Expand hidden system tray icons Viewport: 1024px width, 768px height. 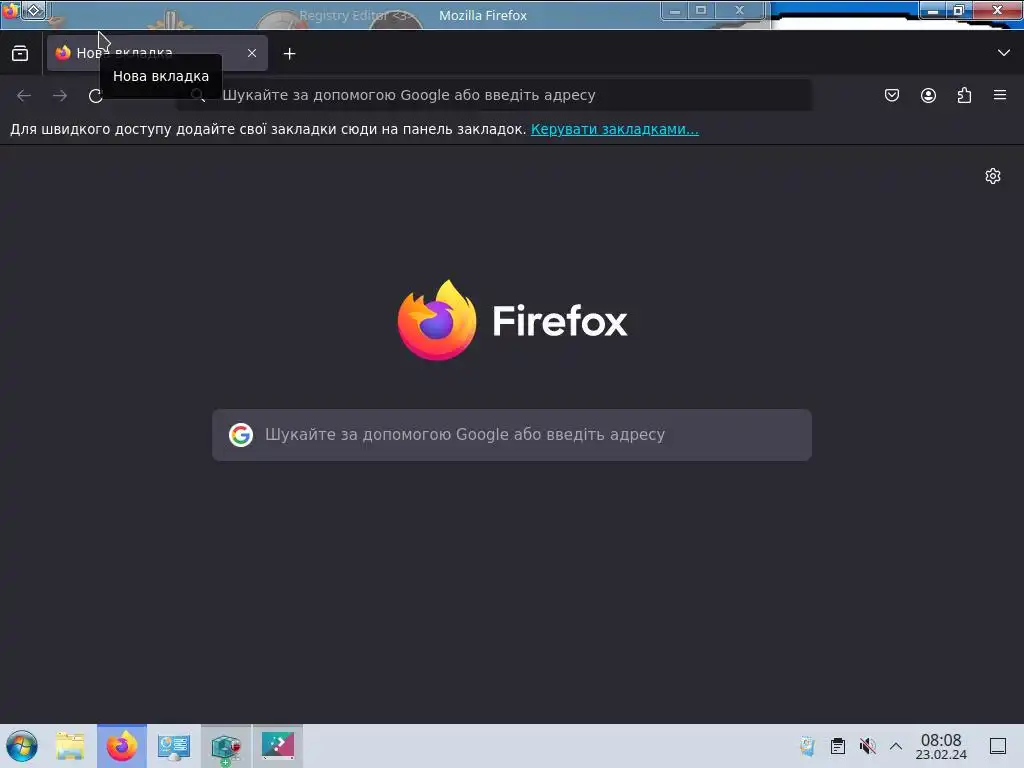coord(896,746)
